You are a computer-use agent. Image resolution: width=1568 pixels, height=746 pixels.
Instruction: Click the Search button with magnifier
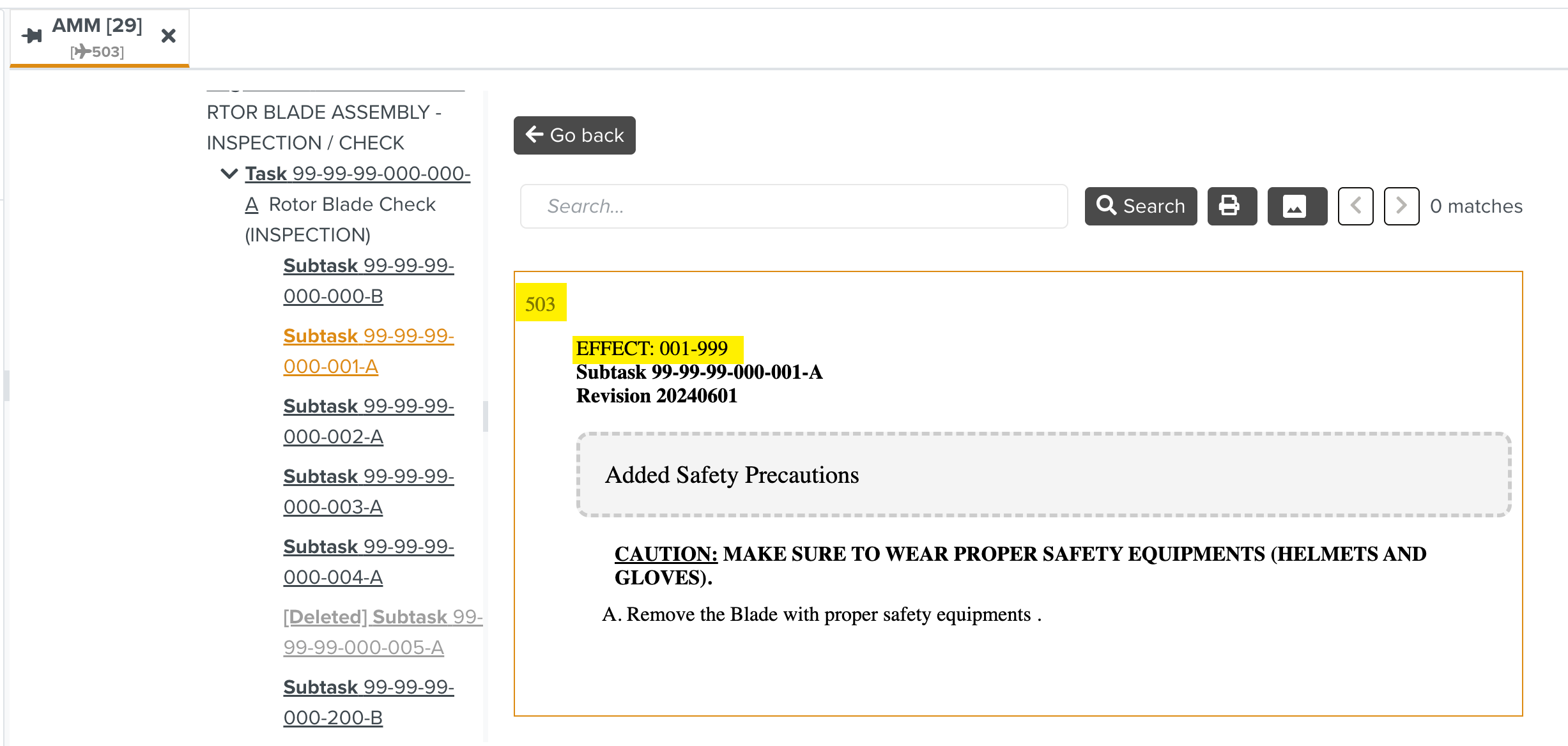pyautogui.click(x=1141, y=206)
